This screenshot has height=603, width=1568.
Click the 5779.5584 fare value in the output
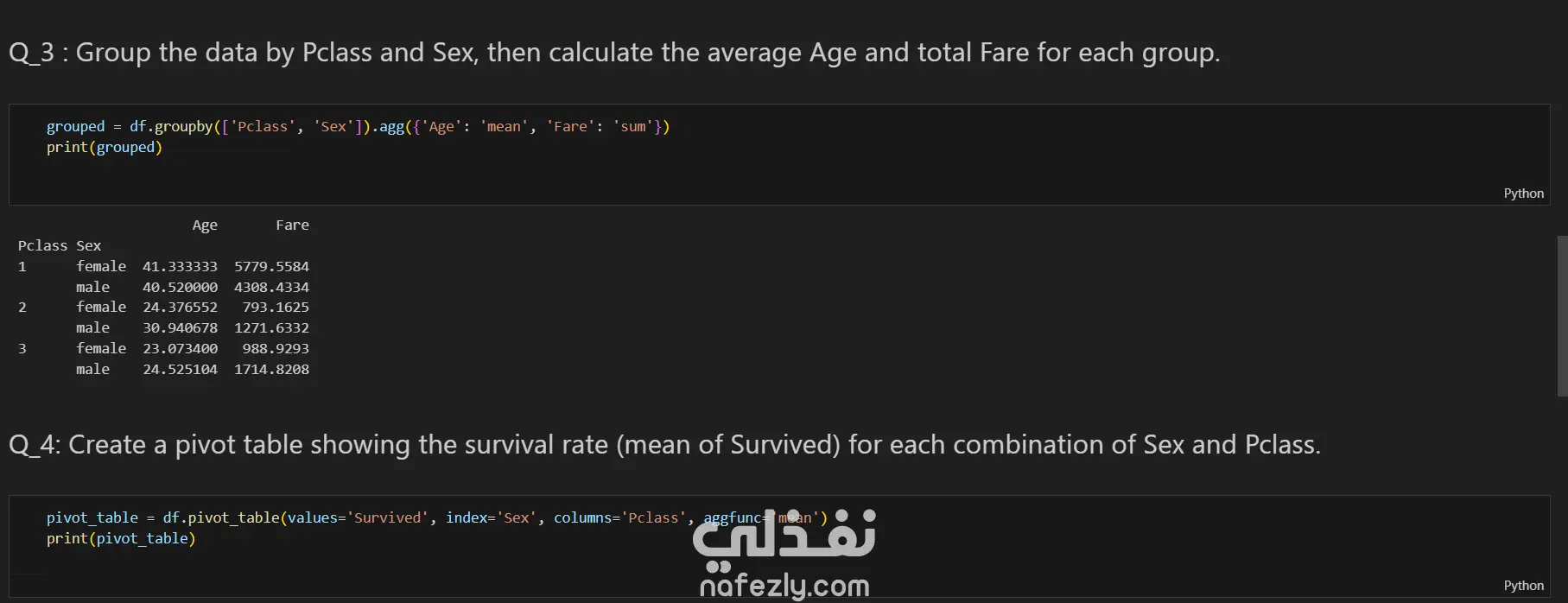(x=271, y=267)
